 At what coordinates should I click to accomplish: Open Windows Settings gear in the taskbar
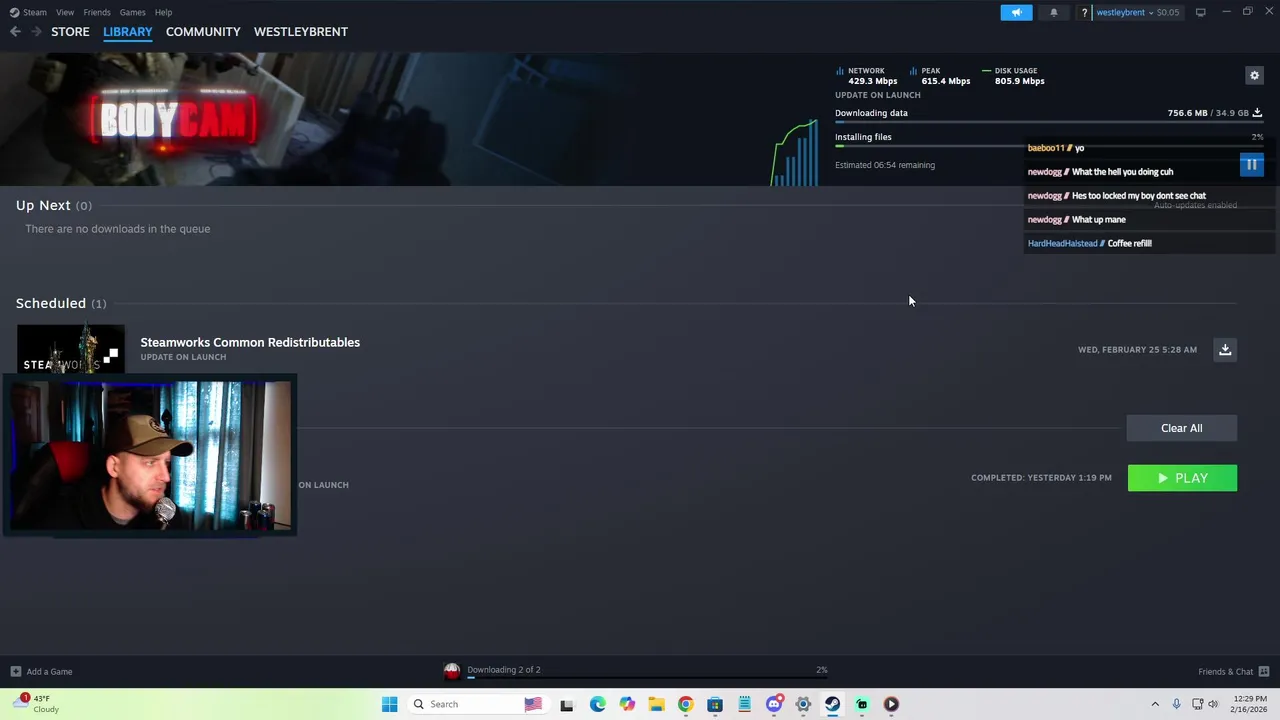(803, 704)
